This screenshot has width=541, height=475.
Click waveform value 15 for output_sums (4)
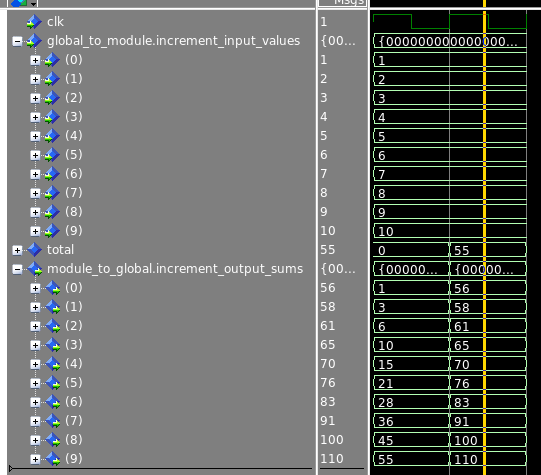(x=386, y=365)
